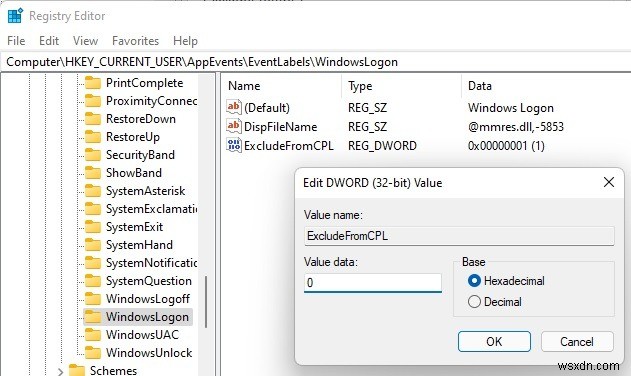This screenshot has width=631, height=376.
Task: Select the WindowsUnlock folder icon
Action: pos(93,353)
